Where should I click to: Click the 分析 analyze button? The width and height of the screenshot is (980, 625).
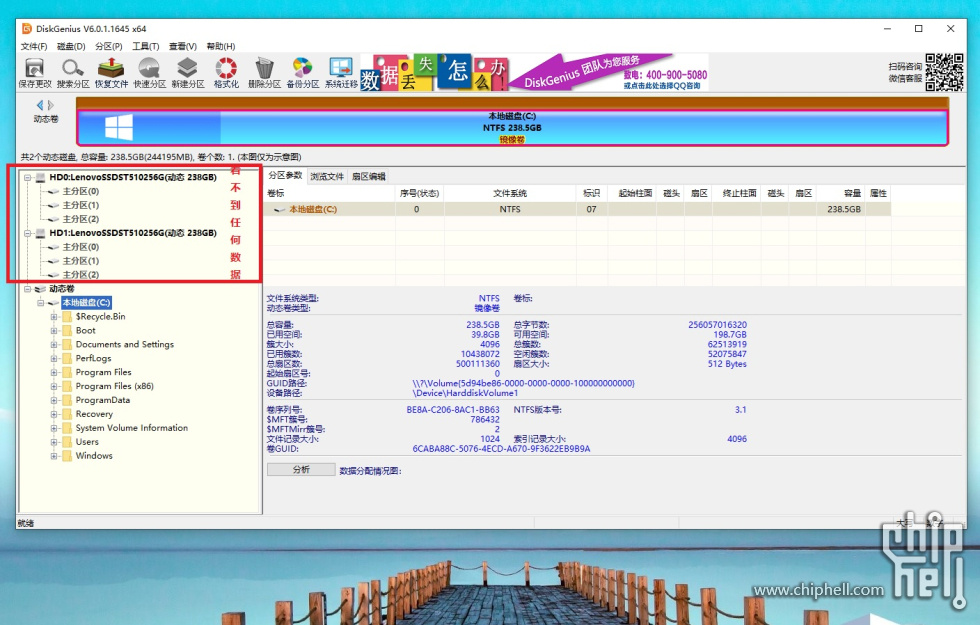(x=301, y=469)
